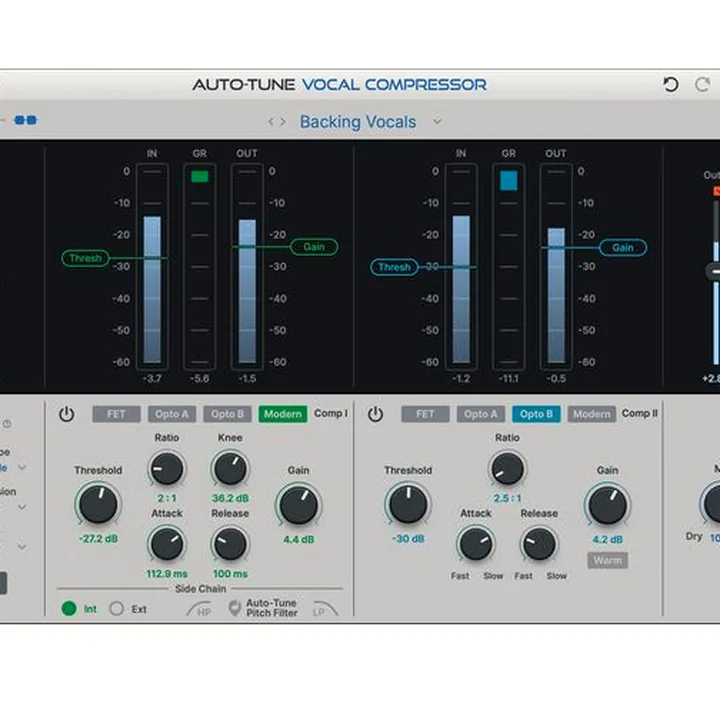Click the -30 dB threshold value

[408, 539]
